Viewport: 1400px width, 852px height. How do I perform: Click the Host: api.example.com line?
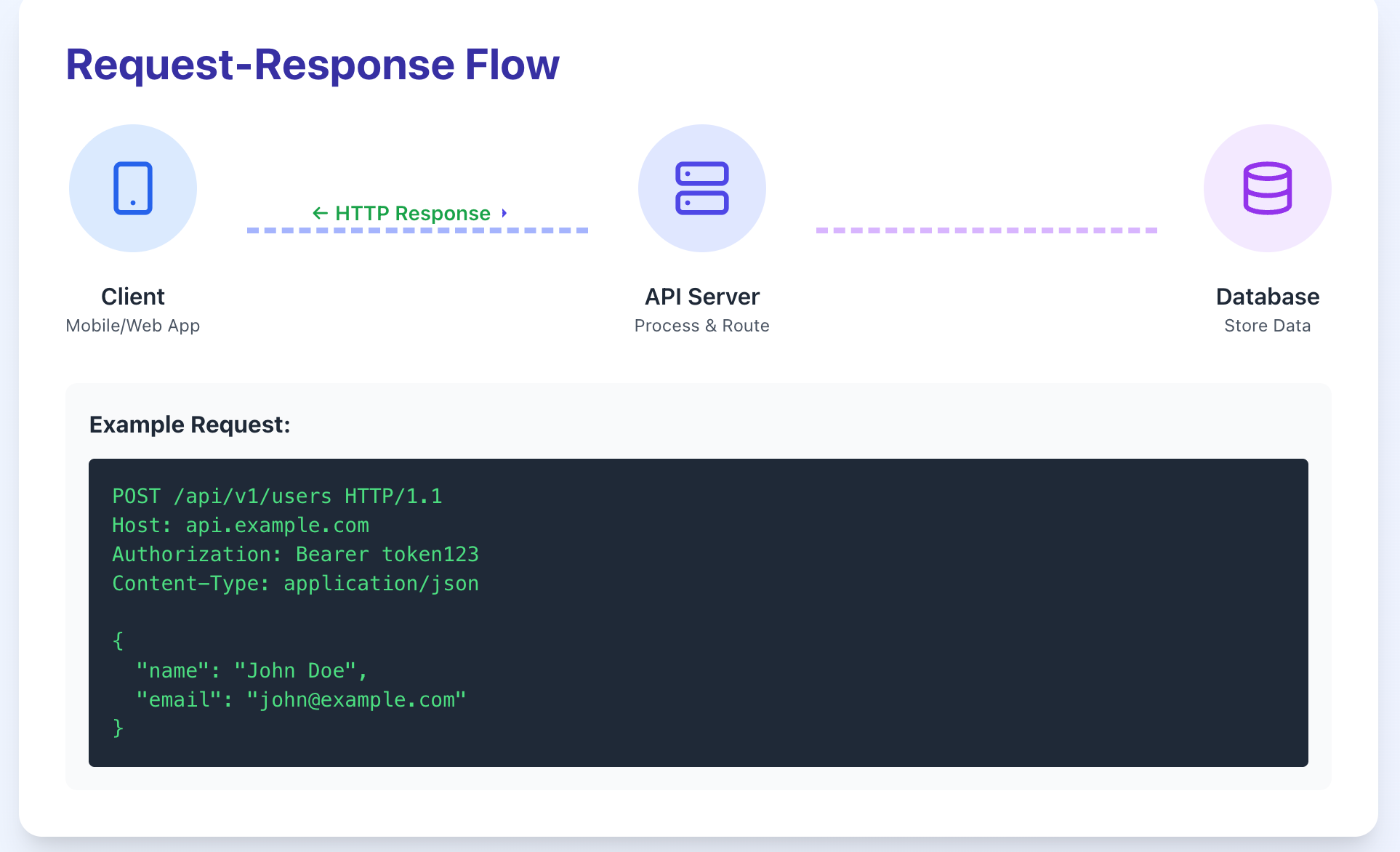tap(241, 526)
